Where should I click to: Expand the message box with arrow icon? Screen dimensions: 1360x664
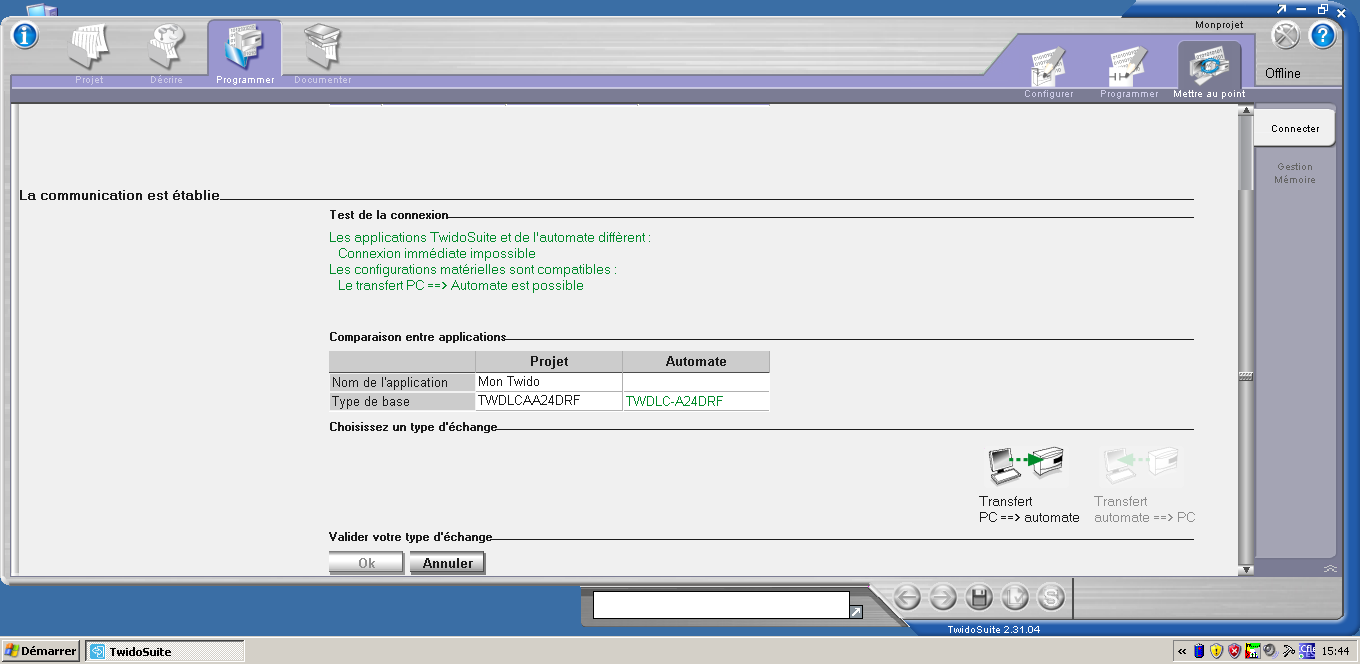(x=856, y=612)
